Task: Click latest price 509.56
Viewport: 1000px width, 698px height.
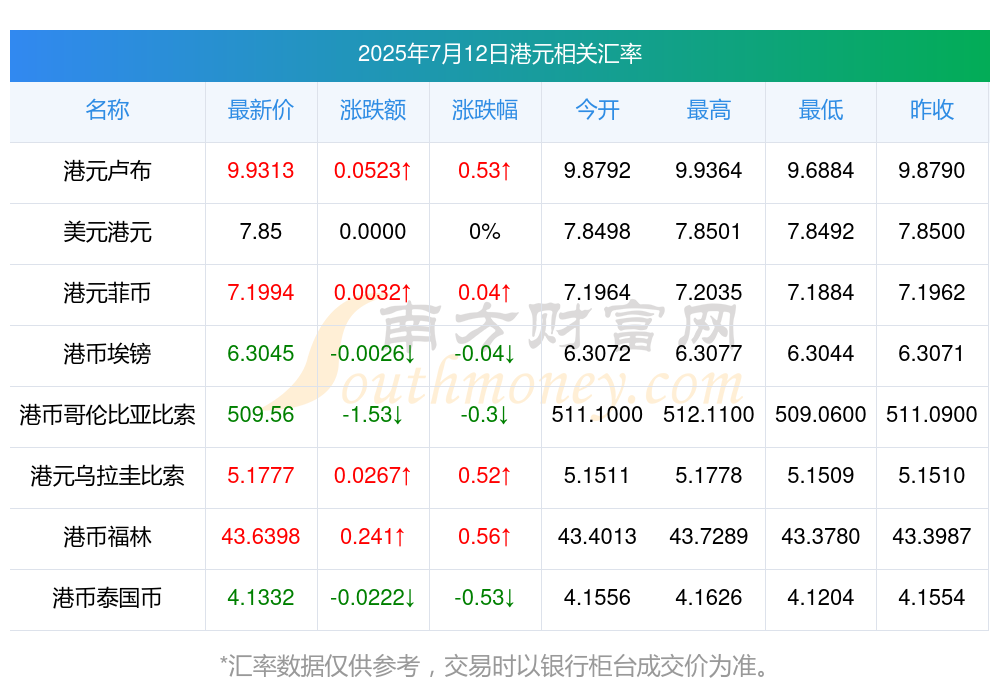Action: [261, 415]
